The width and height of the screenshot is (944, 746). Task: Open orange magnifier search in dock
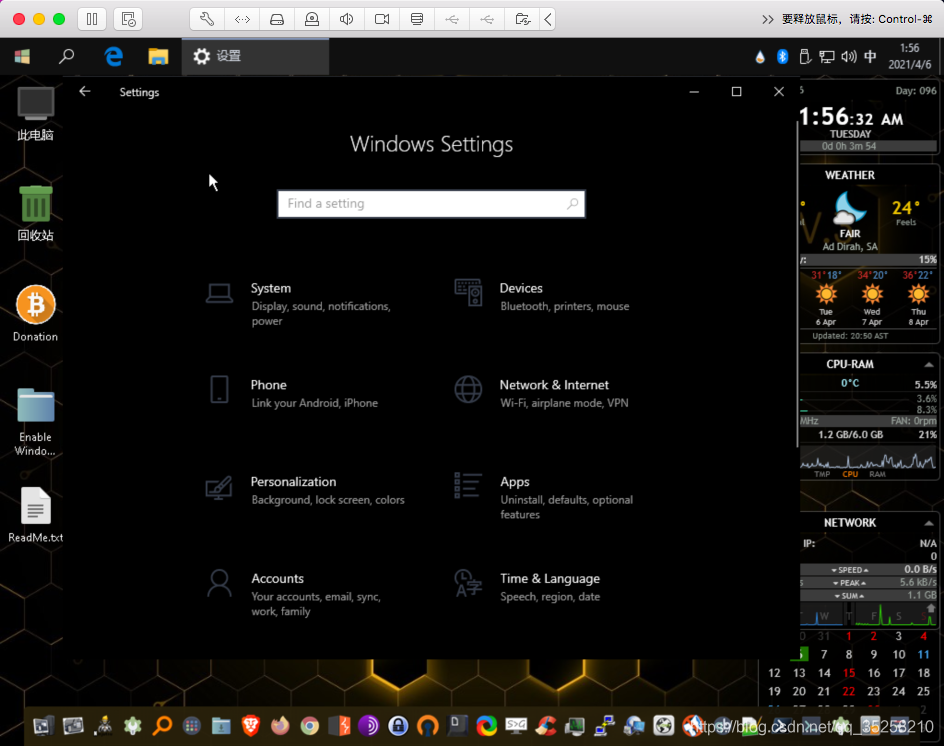point(162,726)
